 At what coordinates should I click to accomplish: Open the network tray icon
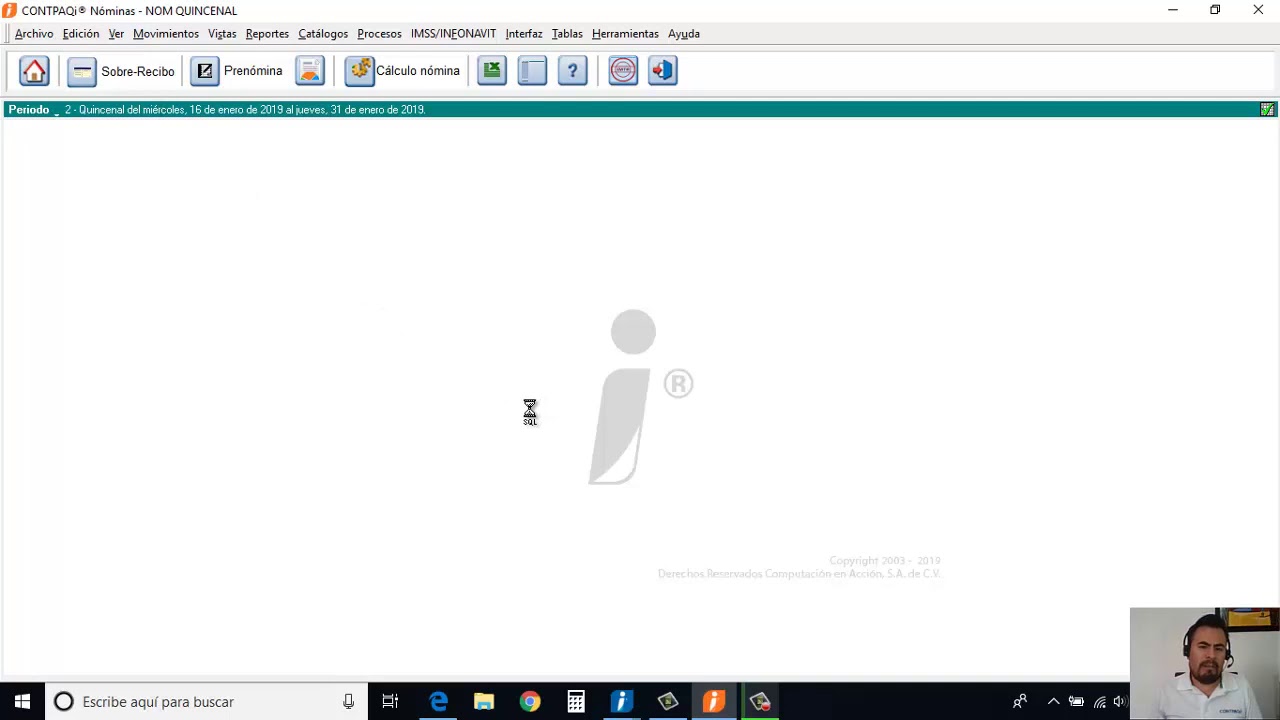pos(1099,702)
